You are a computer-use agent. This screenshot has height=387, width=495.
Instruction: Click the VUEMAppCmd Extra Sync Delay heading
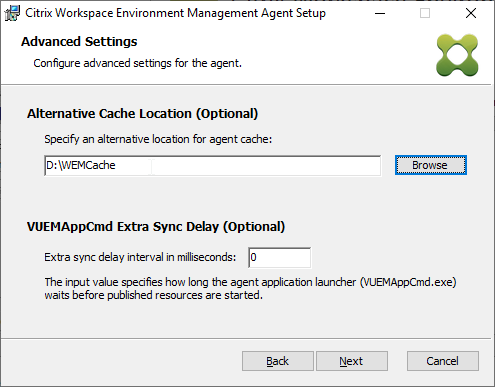(x=156, y=227)
